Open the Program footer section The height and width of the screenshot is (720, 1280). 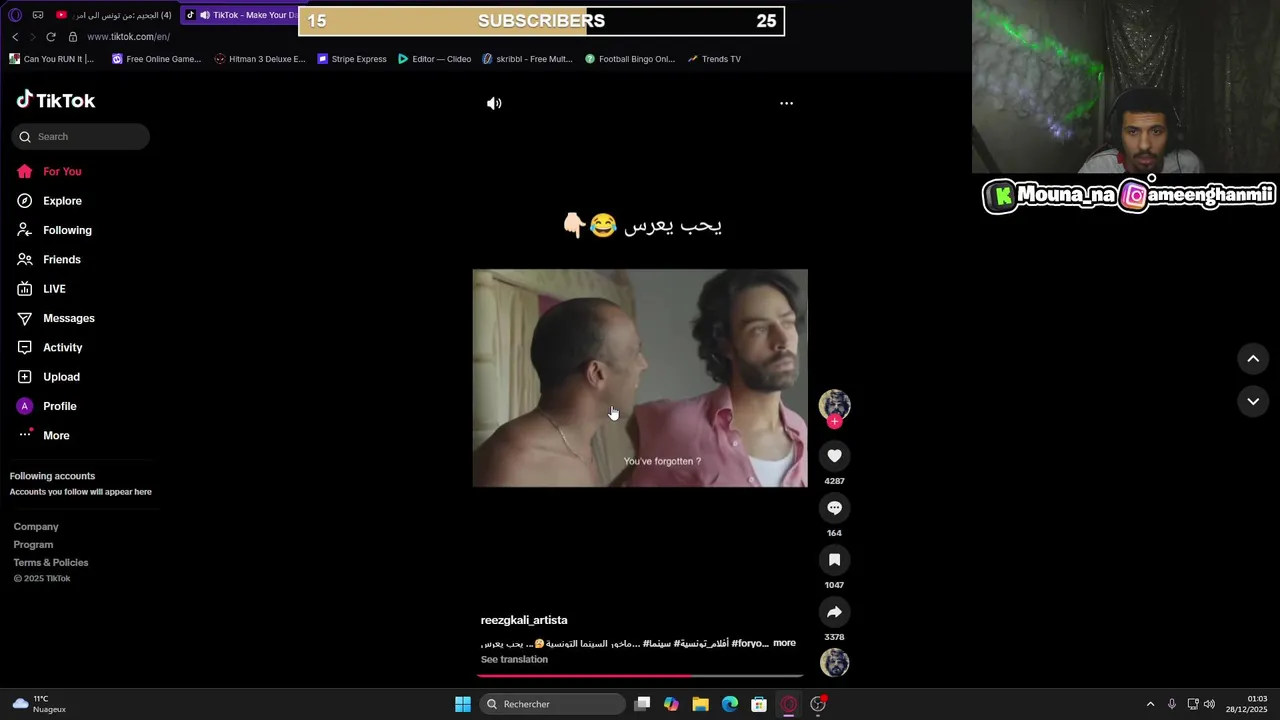[x=33, y=545]
